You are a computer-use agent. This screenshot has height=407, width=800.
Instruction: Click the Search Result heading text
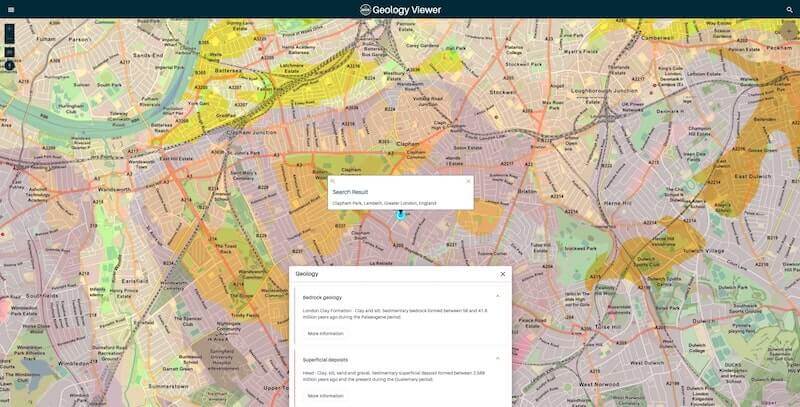point(350,192)
